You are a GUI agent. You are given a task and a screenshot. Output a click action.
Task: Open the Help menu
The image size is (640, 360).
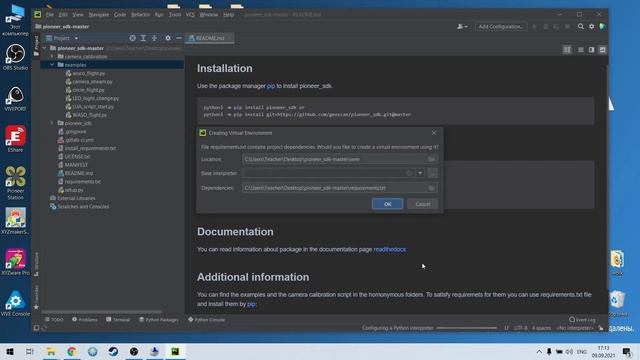[229, 15]
